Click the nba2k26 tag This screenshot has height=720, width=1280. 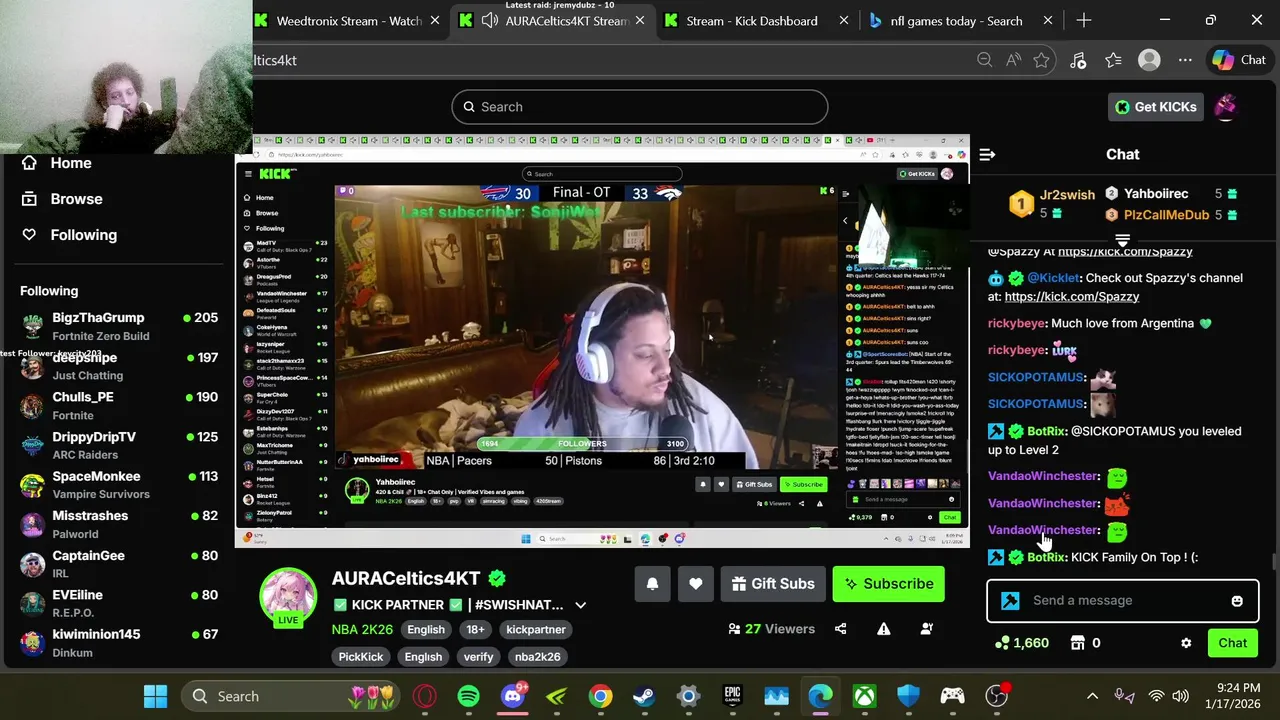537,657
